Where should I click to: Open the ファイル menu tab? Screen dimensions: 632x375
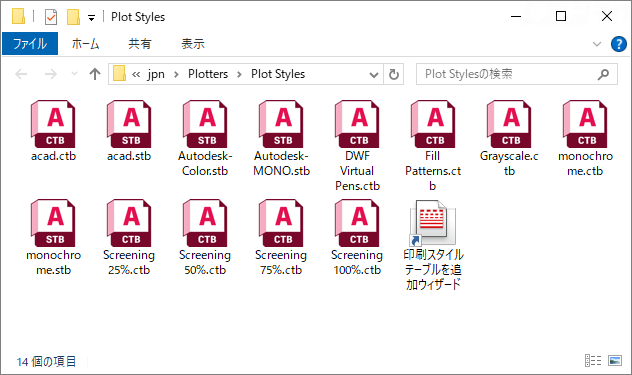coord(30,44)
